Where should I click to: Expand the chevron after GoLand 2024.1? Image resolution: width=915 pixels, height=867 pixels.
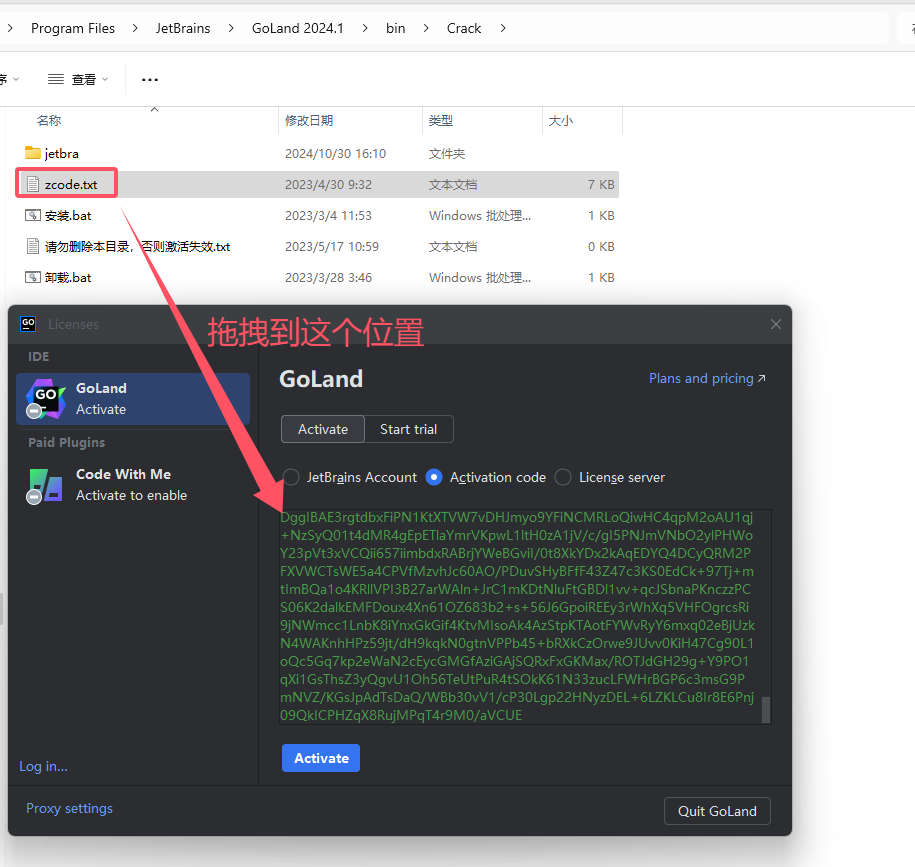[365, 28]
